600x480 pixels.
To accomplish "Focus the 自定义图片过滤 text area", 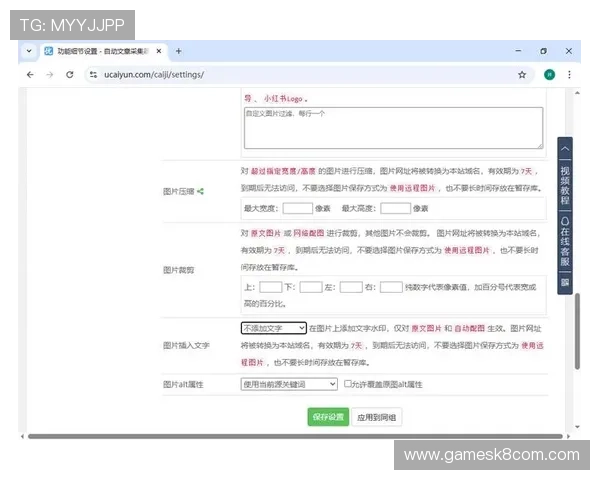I will coord(393,128).
